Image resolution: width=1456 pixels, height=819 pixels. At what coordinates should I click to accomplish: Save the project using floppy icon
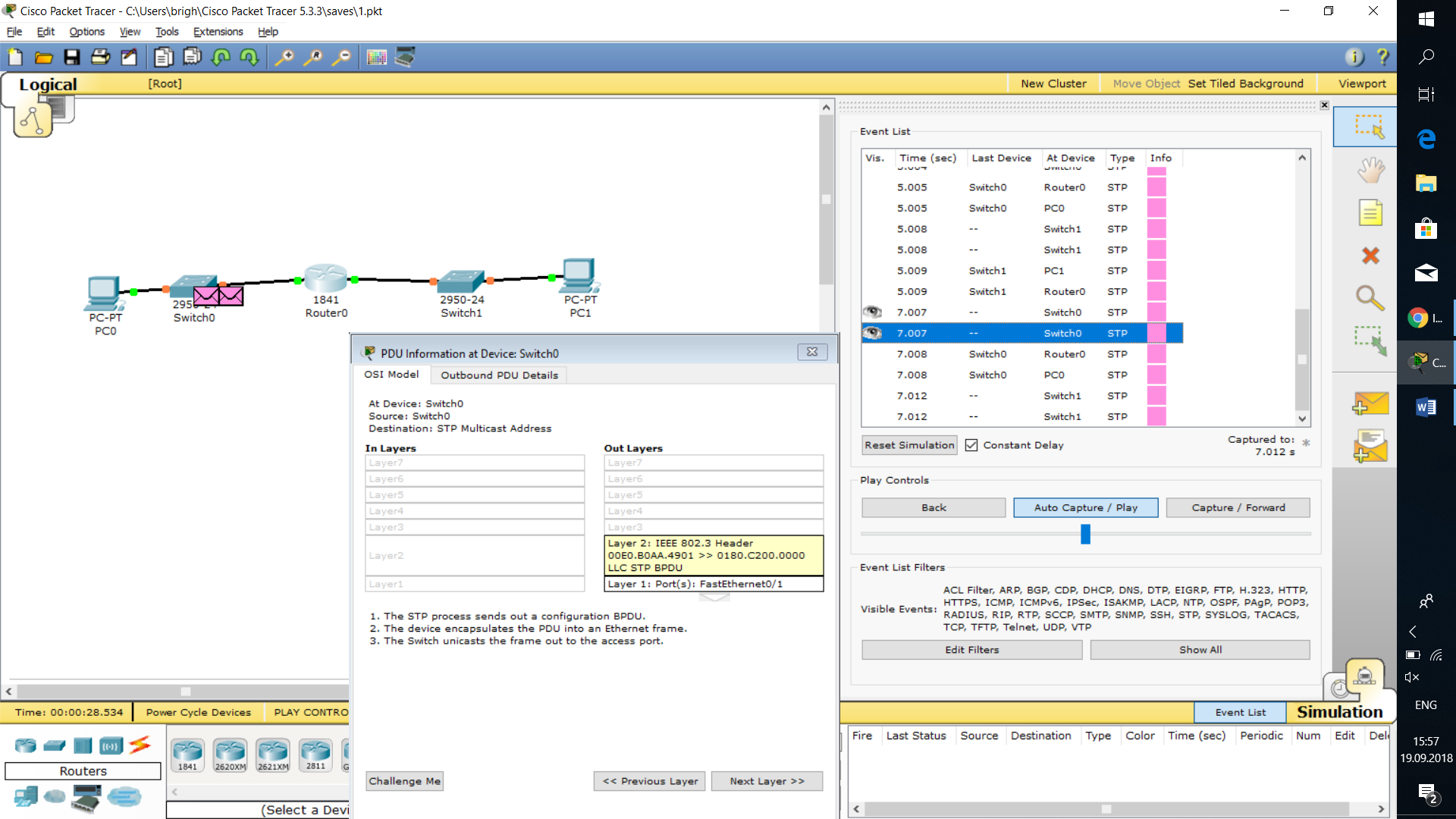coord(72,58)
